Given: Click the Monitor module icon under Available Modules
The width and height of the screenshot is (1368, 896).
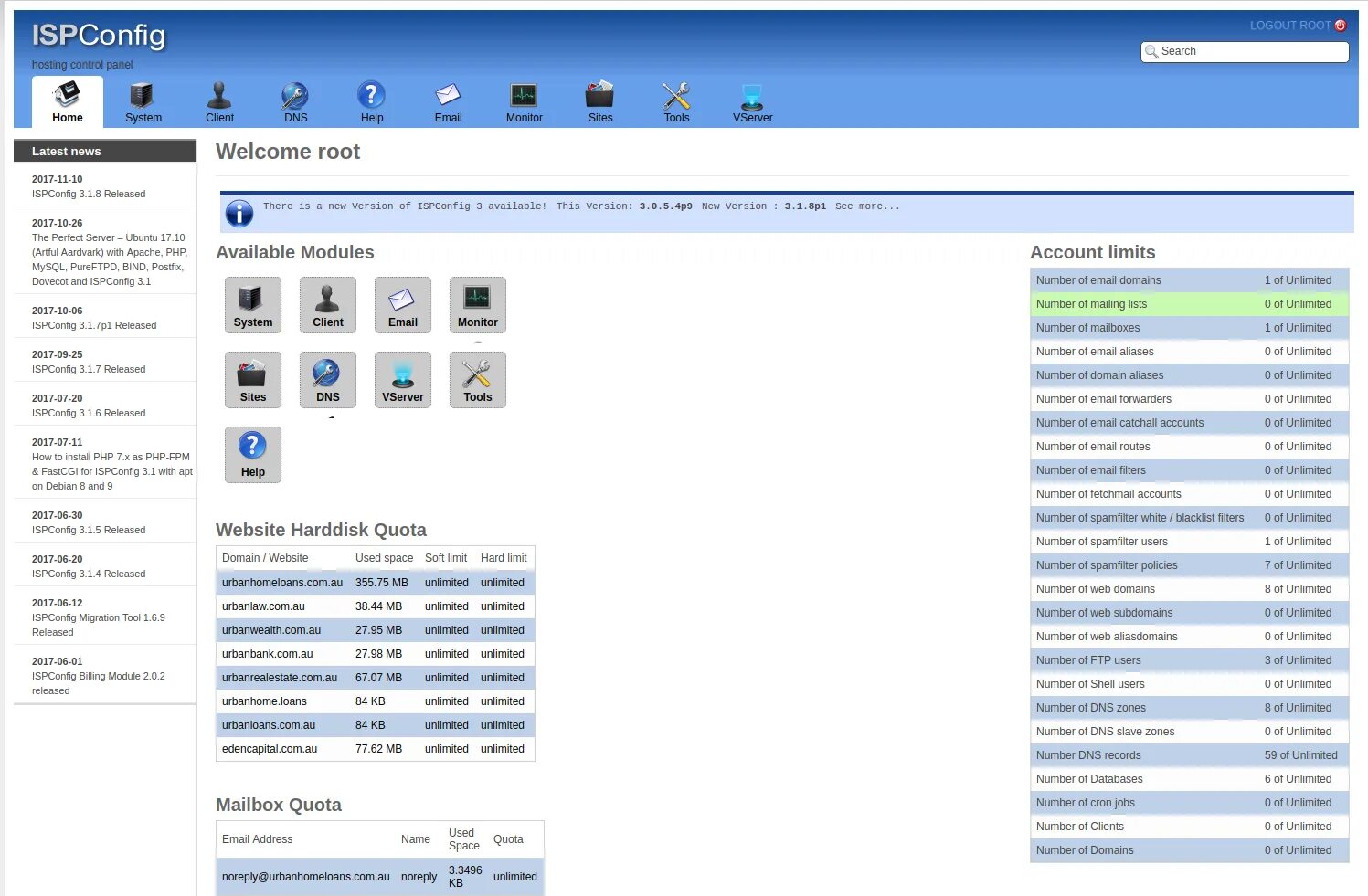Looking at the screenshot, I should coord(478,305).
